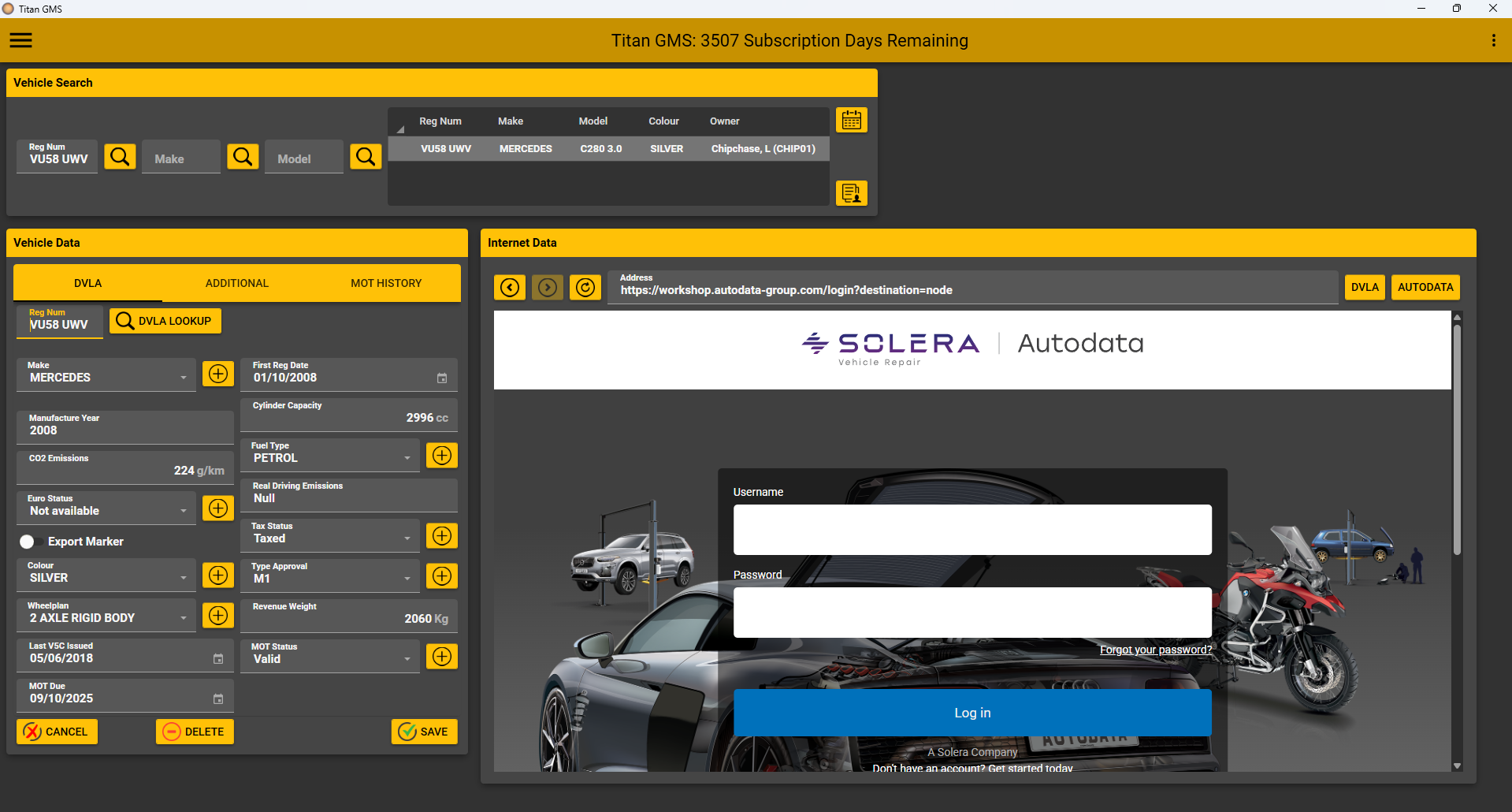Open the vertical three-dot options menu

(x=1493, y=40)
